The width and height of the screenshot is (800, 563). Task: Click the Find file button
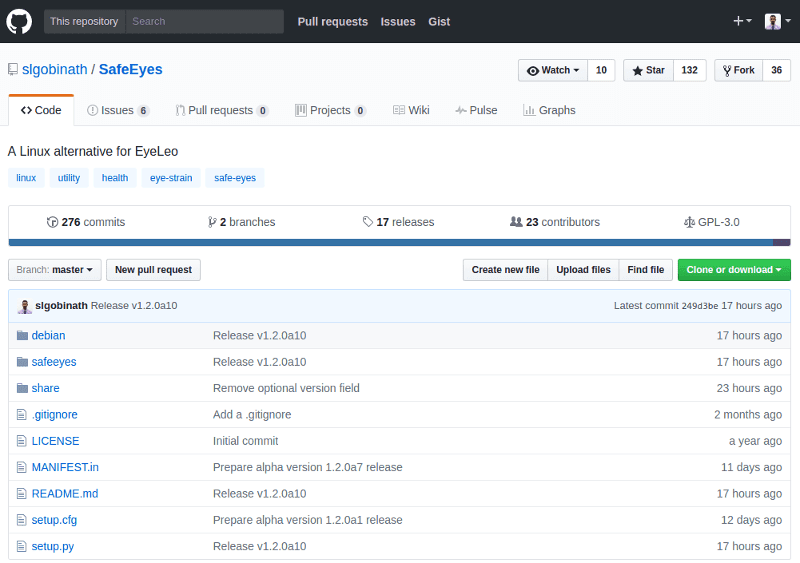click(646, 270)
